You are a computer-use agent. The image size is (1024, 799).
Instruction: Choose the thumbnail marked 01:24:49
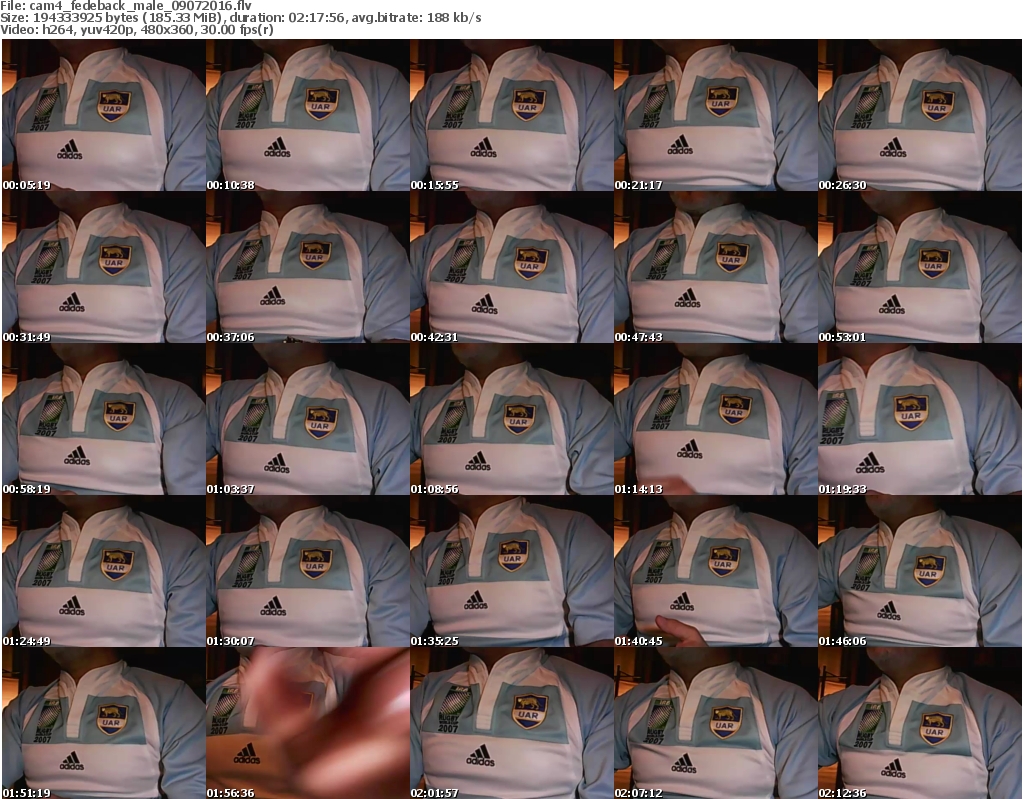pyautogui.click(x=104, y=571)
